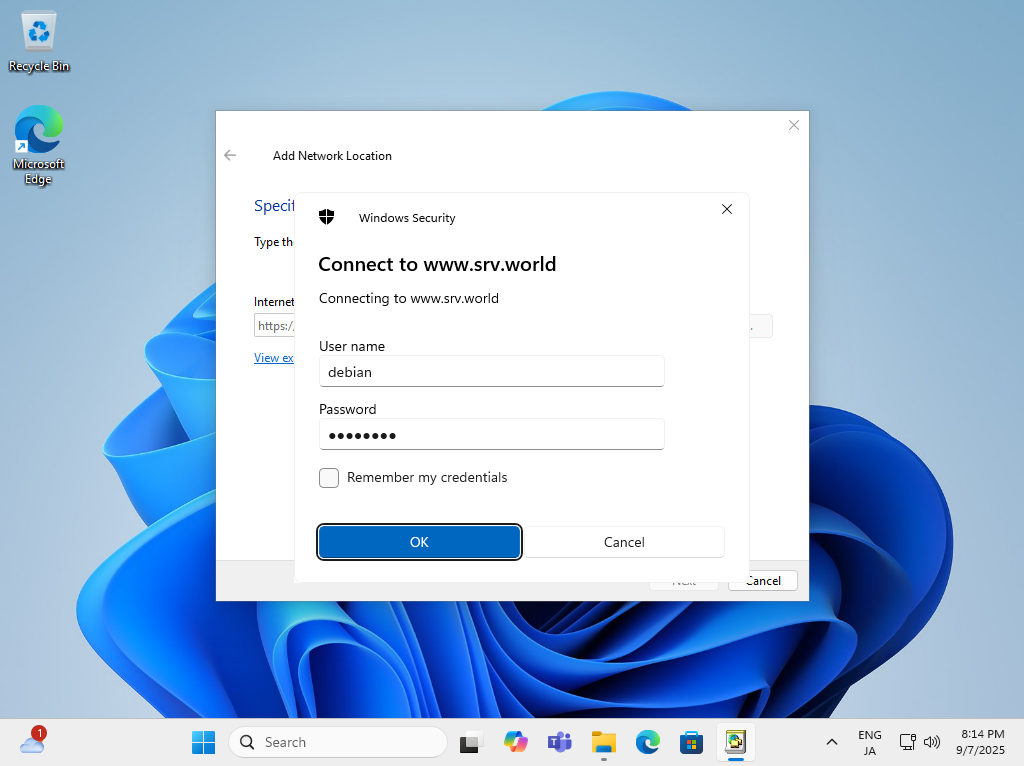This screenshot has height=766, width=1024.
Task: Select the Microsoft Edge desktop shortcut
Action: click(39, 145)
